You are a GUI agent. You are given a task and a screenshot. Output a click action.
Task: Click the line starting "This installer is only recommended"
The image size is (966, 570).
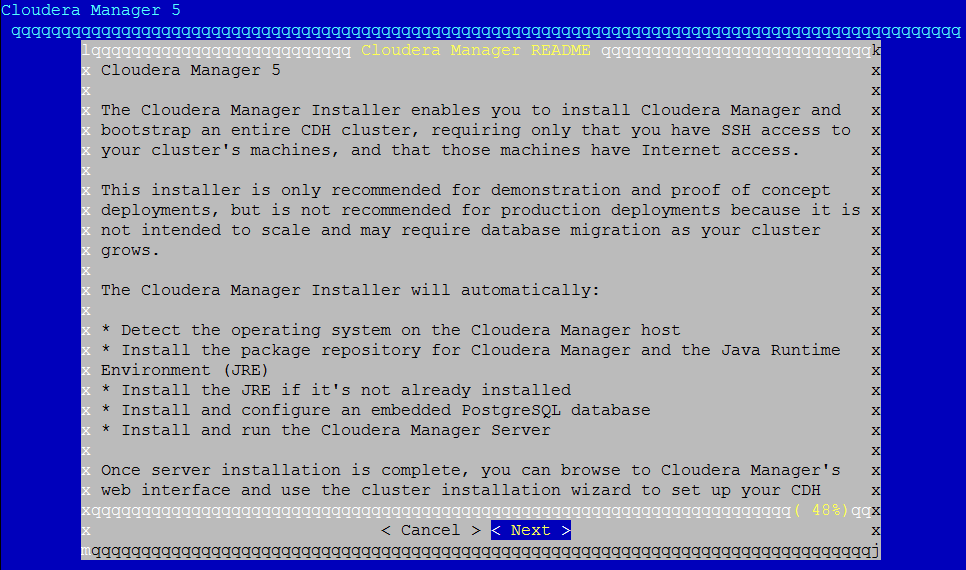[465, 190]
